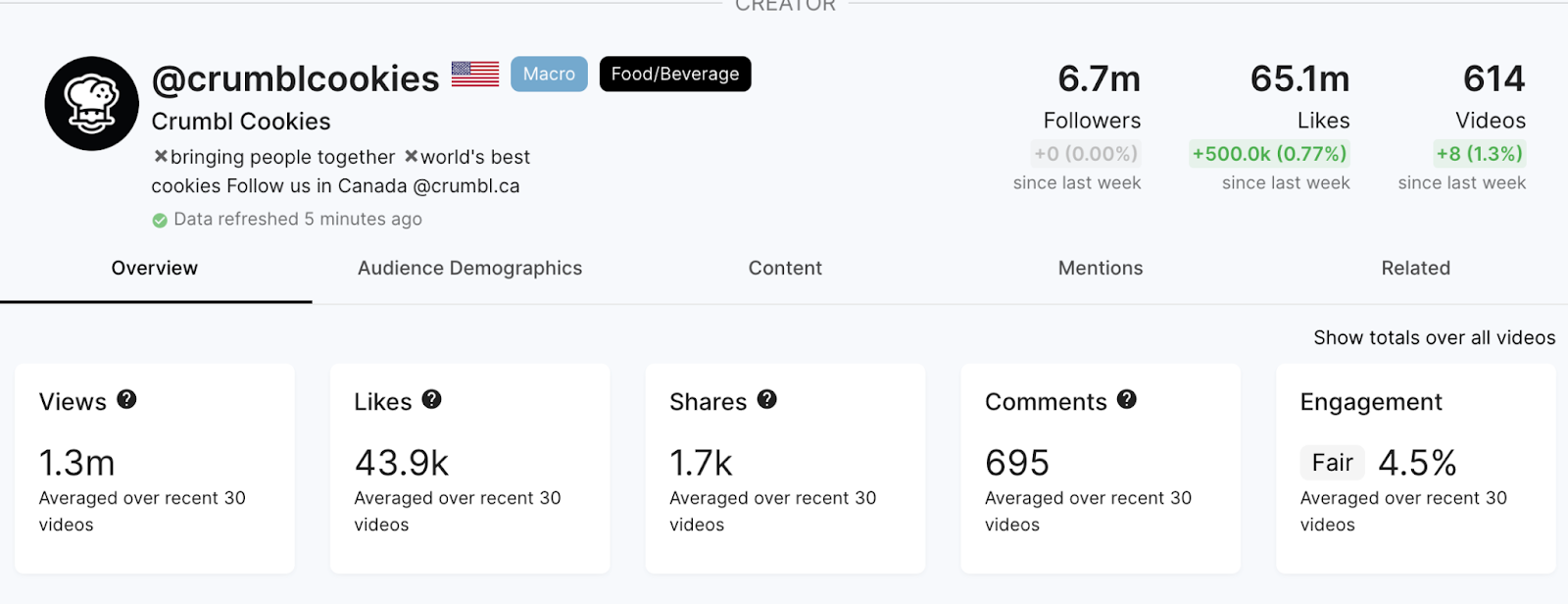Click the 1.3m average views value

pos(77,462)
